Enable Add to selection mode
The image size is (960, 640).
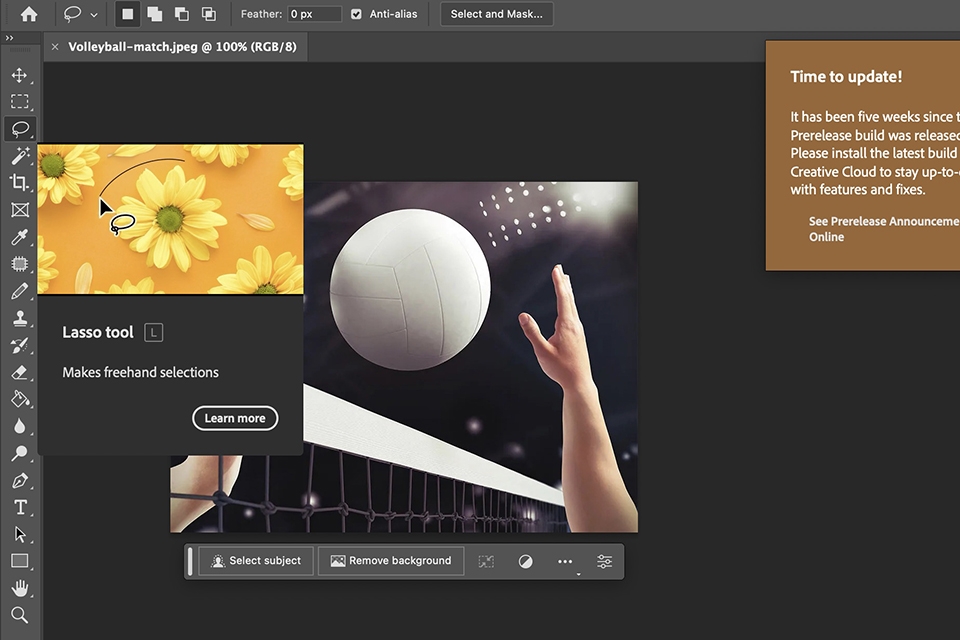[155, 14]
